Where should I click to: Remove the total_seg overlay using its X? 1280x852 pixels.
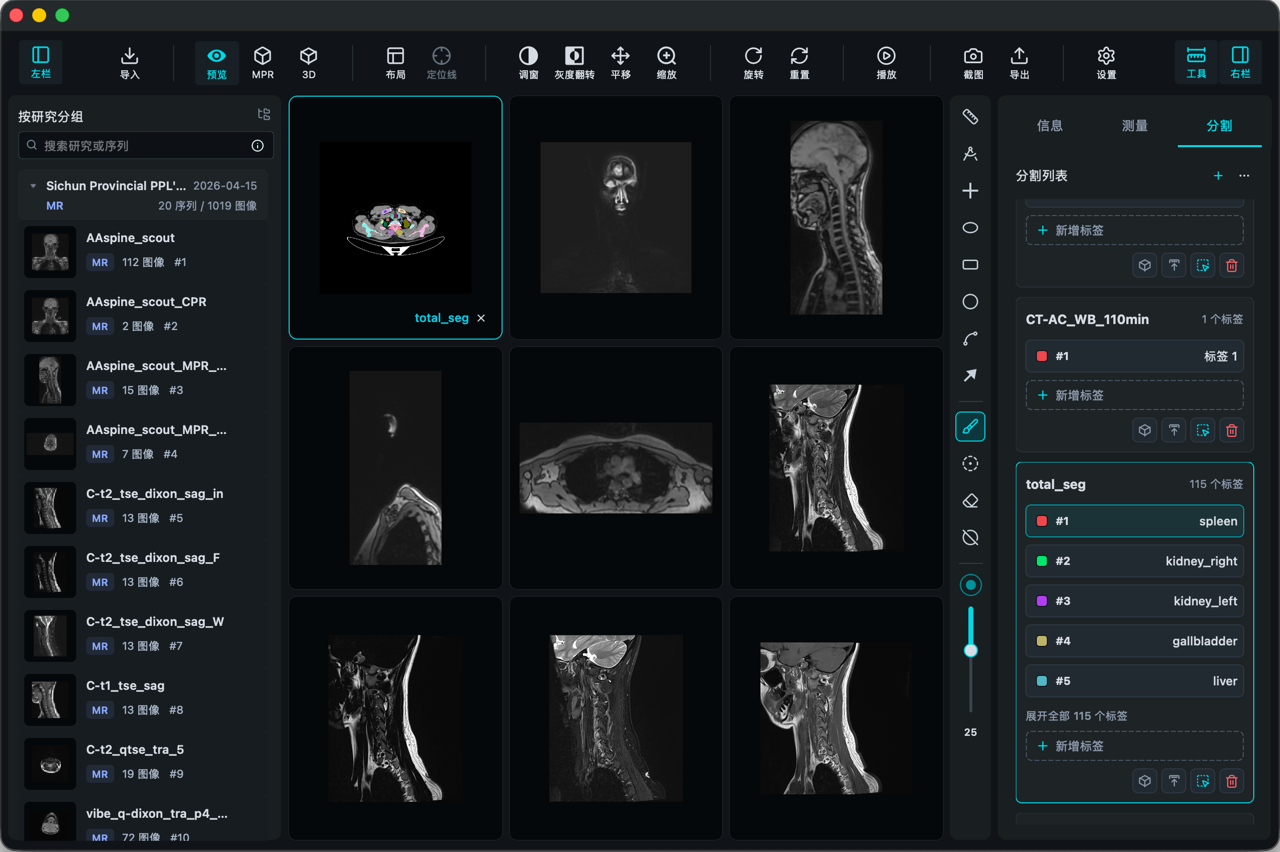pyautogui.click(x=481, y=318)
